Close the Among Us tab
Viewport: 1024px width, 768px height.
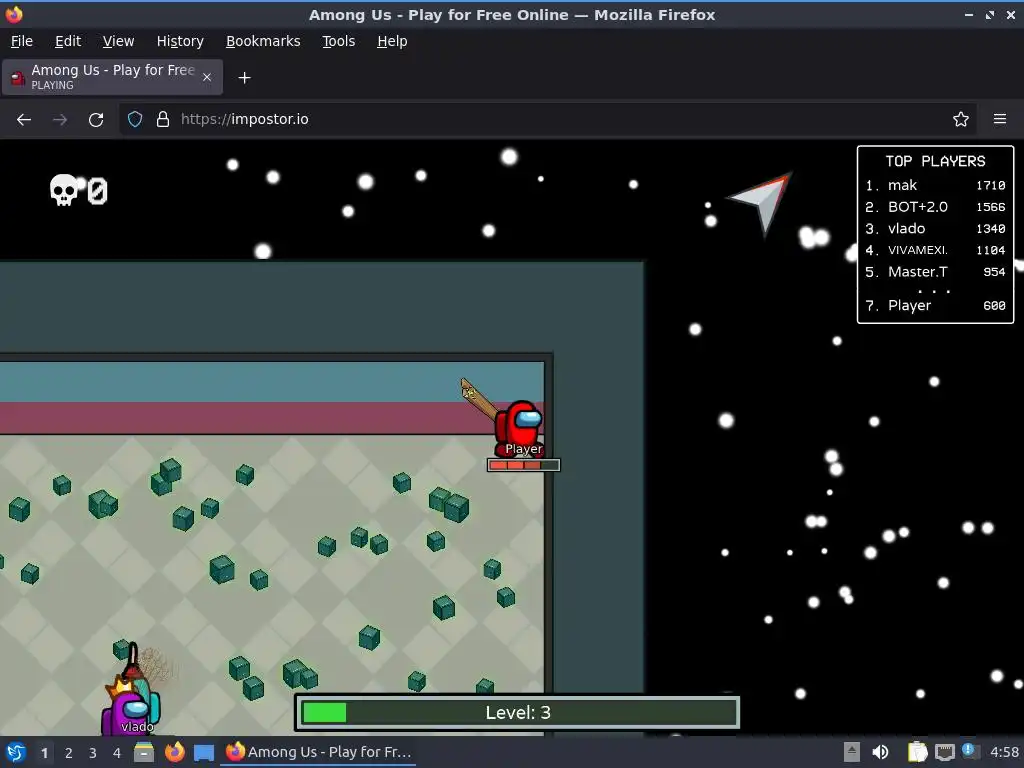[x=206, y=77]
